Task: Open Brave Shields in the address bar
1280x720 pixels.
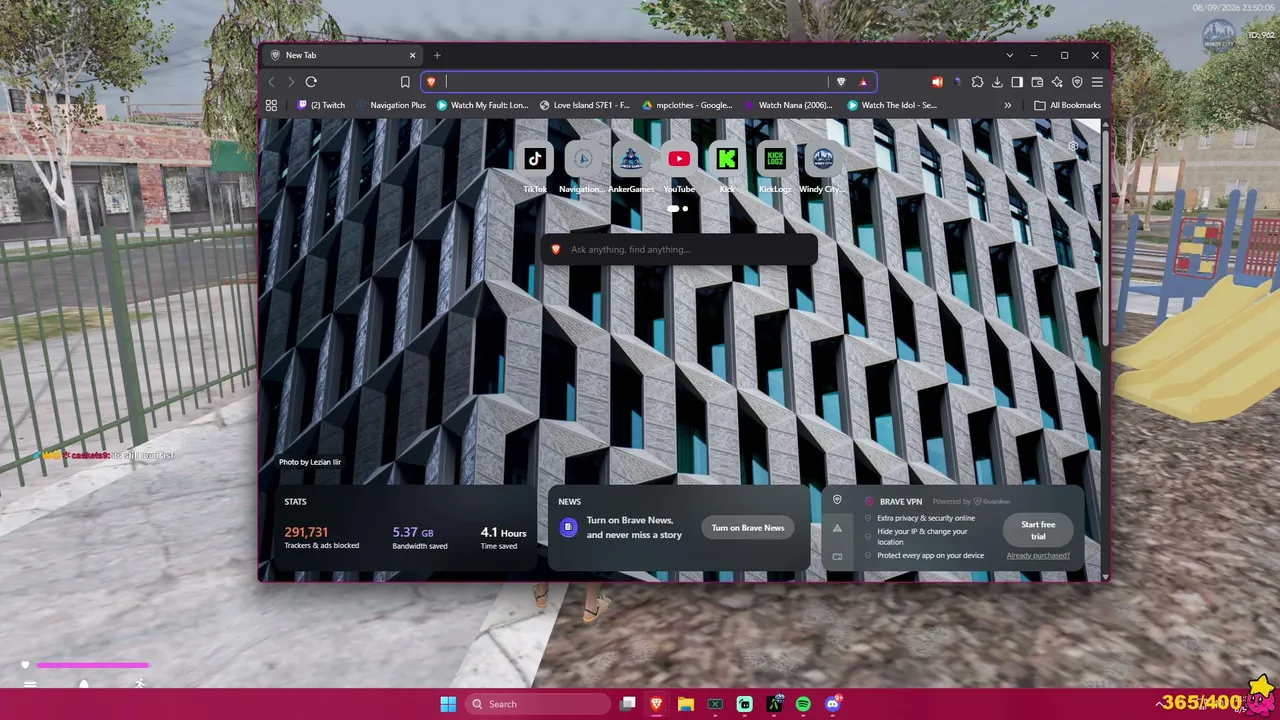Action: [x=841, y=82]
